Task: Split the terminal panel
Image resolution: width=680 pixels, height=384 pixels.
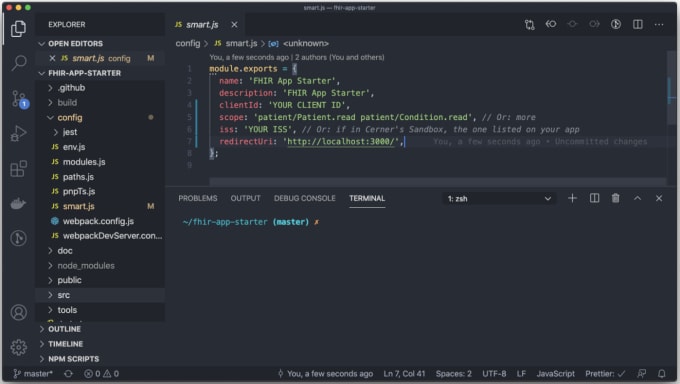Action: point(594,198)
